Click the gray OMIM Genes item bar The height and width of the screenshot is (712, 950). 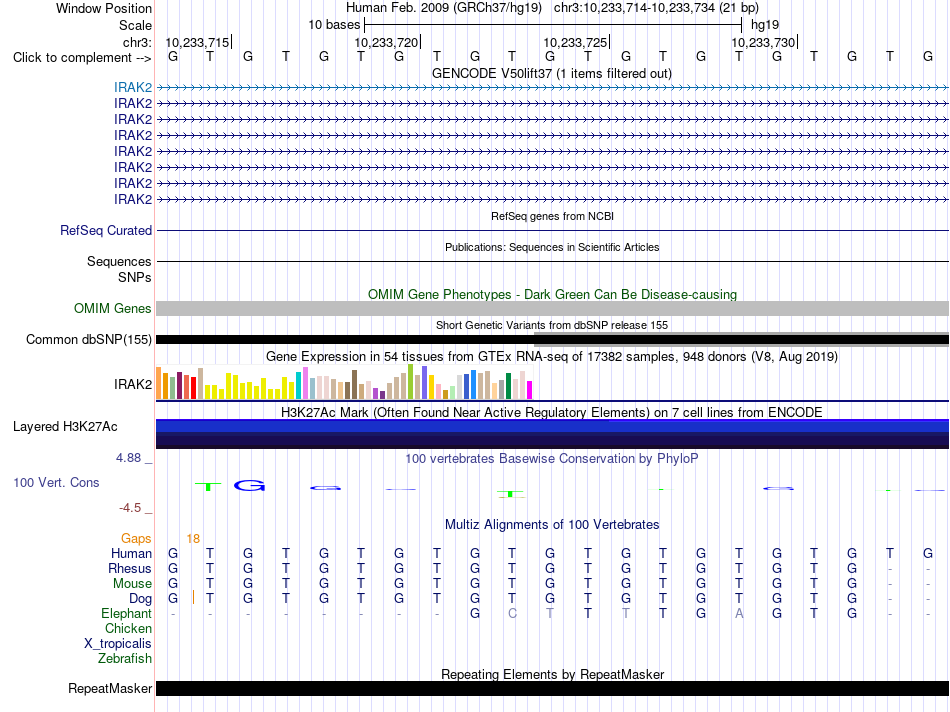(552, 308)
